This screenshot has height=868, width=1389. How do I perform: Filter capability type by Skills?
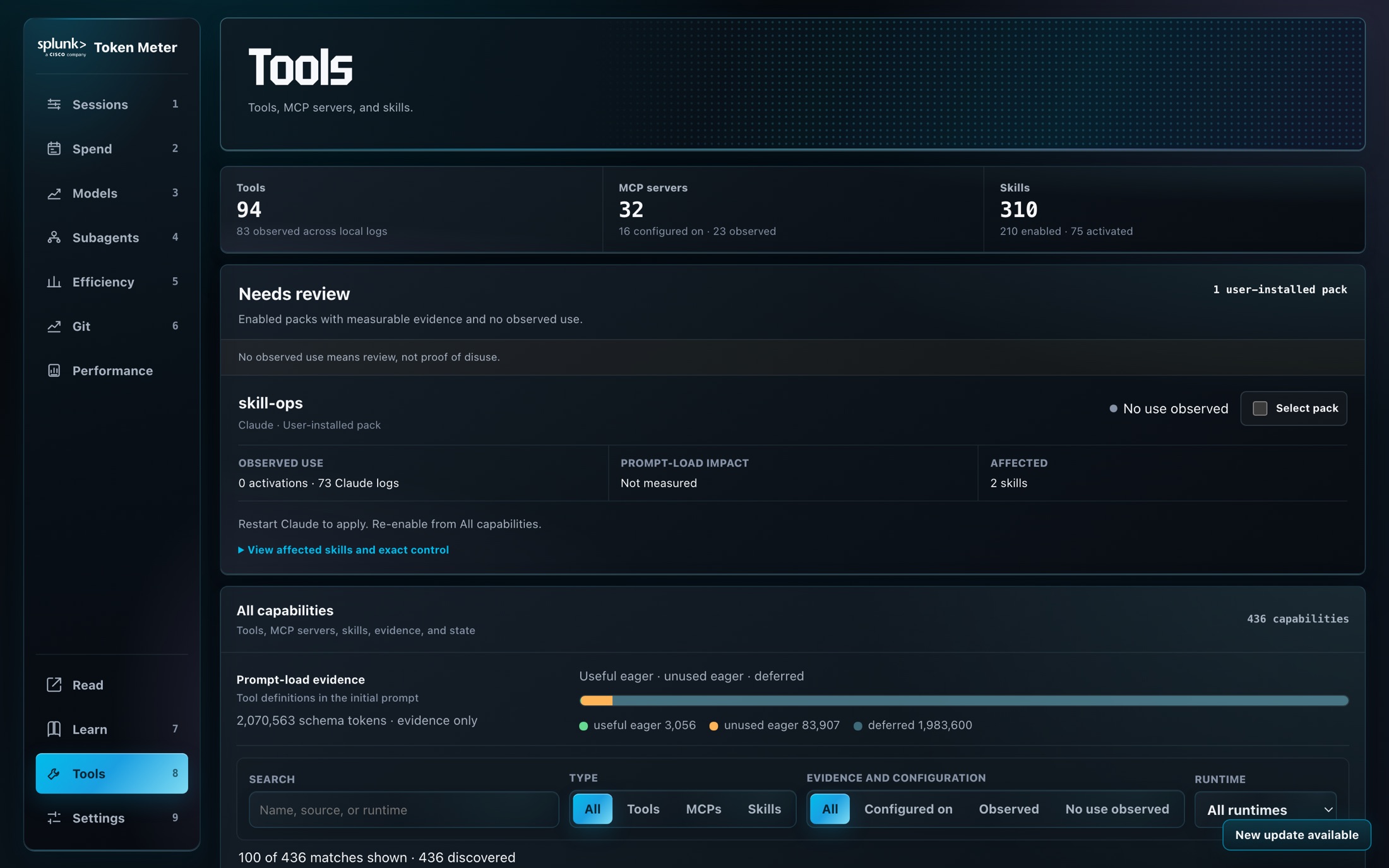[764, 809]
